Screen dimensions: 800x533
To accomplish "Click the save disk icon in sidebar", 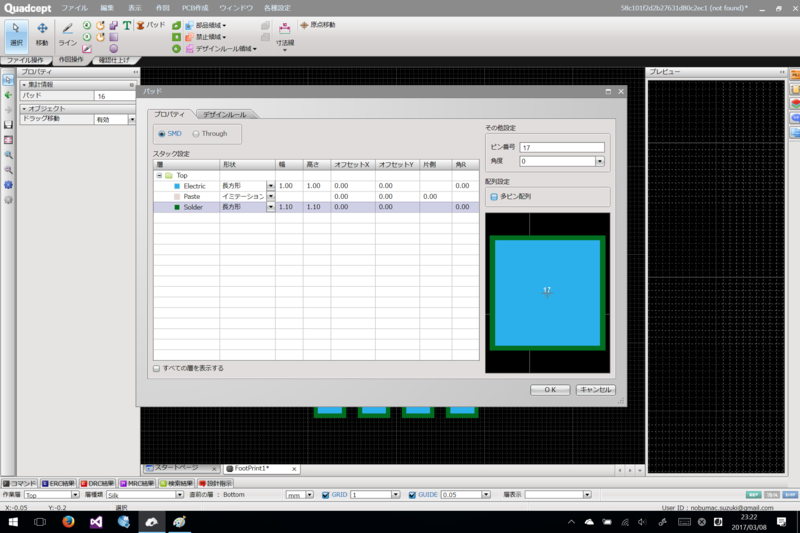I will pyautogui.click(x=8, y=125).
